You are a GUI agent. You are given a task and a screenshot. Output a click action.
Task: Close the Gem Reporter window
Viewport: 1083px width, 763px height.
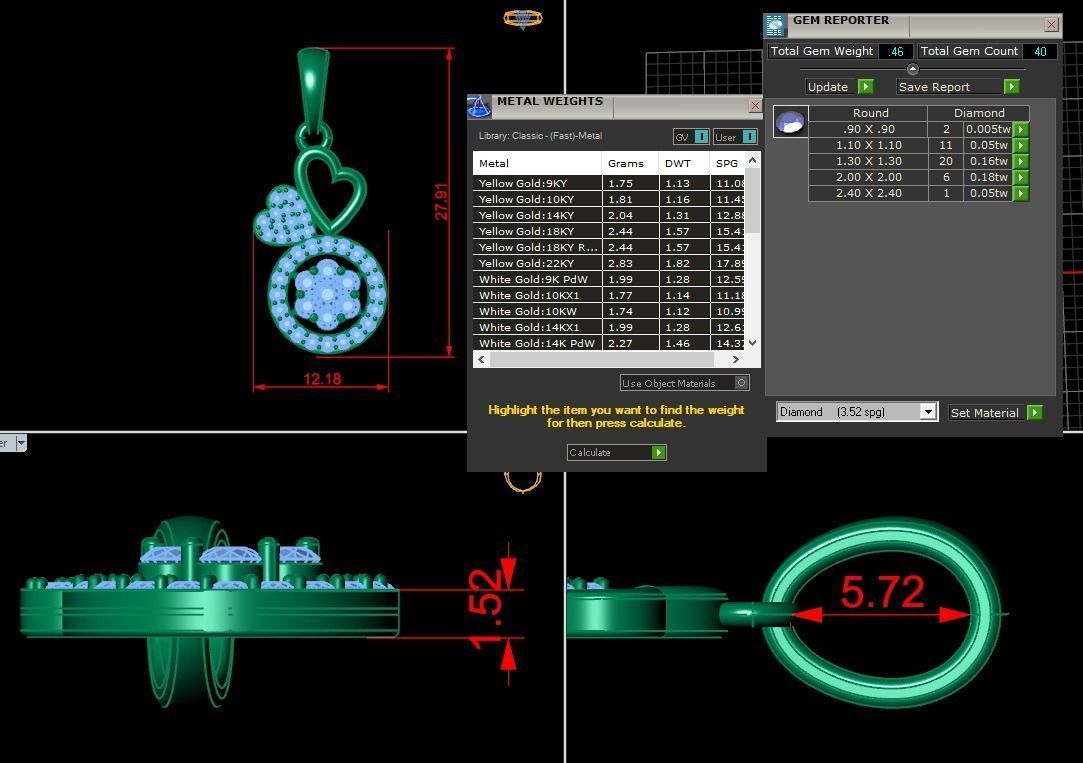tap(1051, 25)
